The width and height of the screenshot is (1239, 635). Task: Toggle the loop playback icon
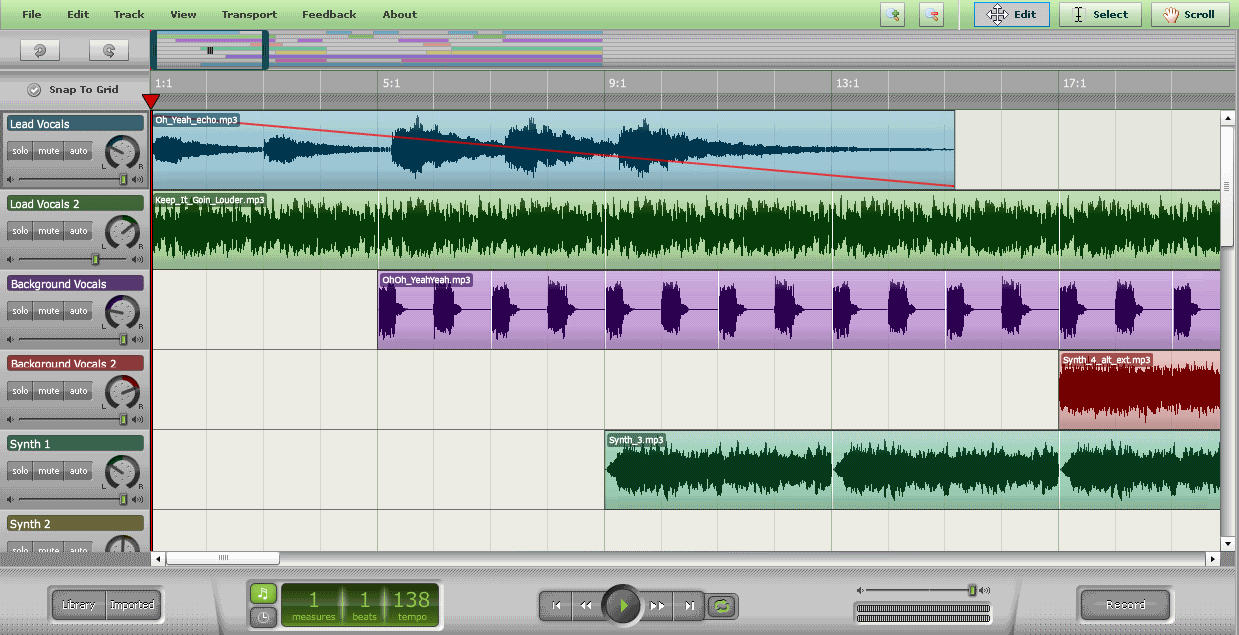click(722, 605)
